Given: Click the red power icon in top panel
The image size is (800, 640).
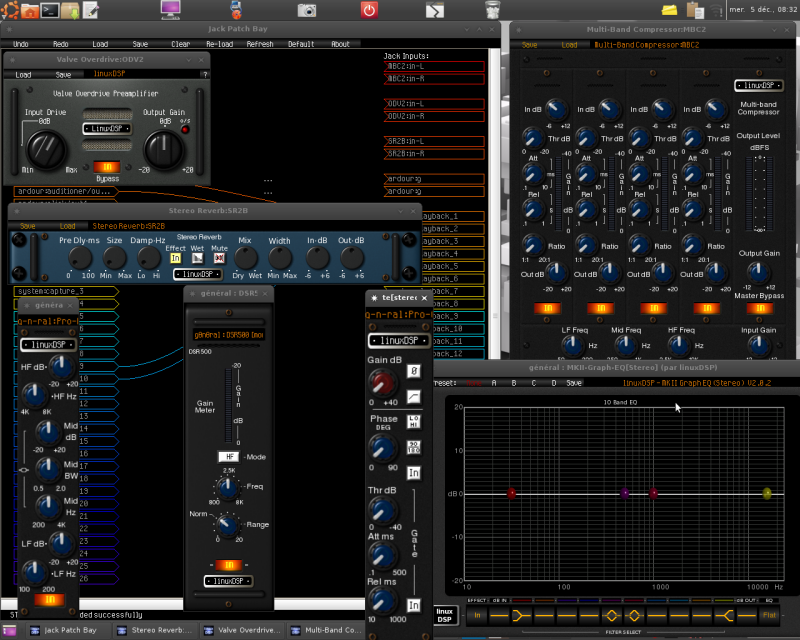Looking at the screenshot, I should click(369, 11).
